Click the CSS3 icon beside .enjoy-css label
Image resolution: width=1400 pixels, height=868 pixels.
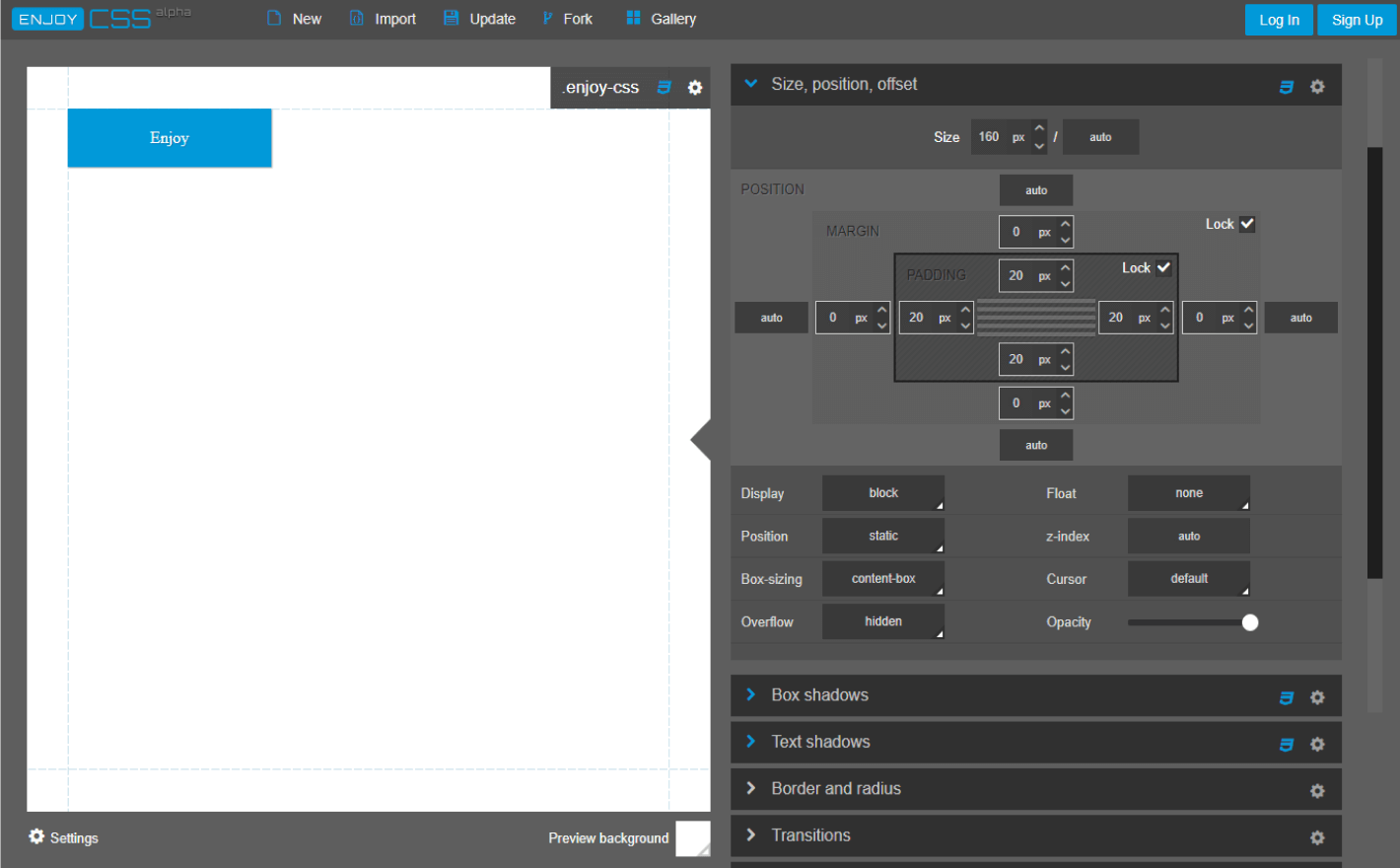(x=665, y=88)
